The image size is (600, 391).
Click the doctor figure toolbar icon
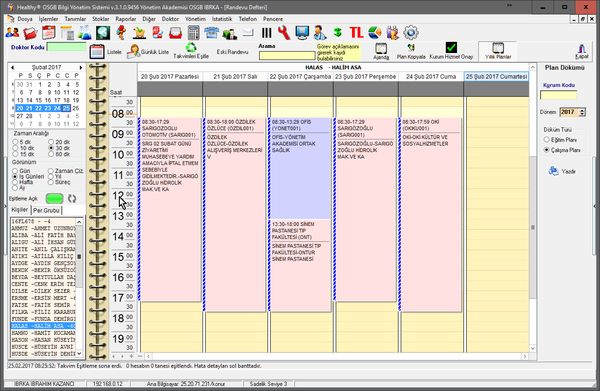(320, 33)
